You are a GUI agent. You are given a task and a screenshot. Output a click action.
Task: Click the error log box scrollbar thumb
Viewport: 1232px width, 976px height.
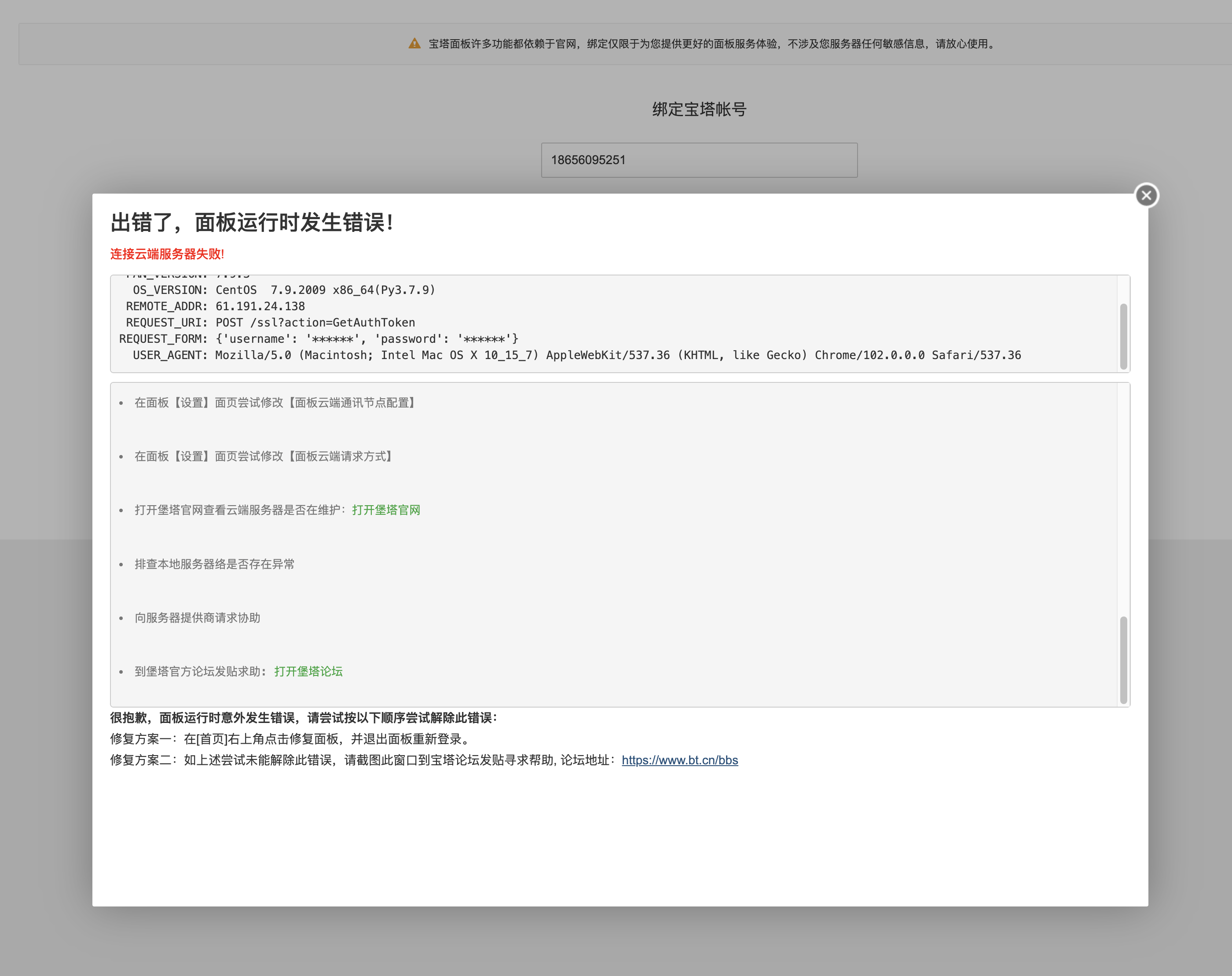pos(1123,336)
